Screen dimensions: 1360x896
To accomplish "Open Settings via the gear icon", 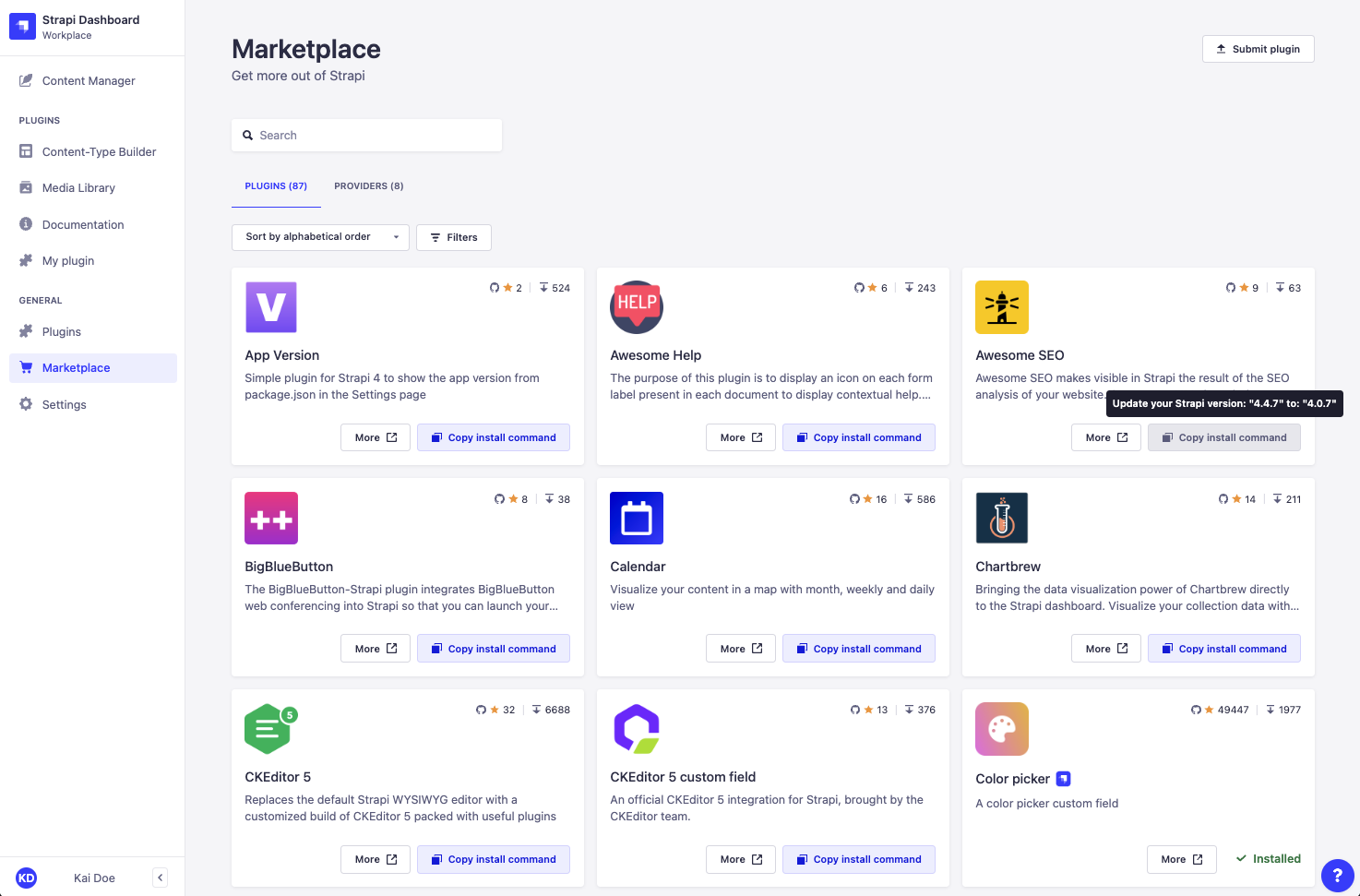I will point(26,404).
